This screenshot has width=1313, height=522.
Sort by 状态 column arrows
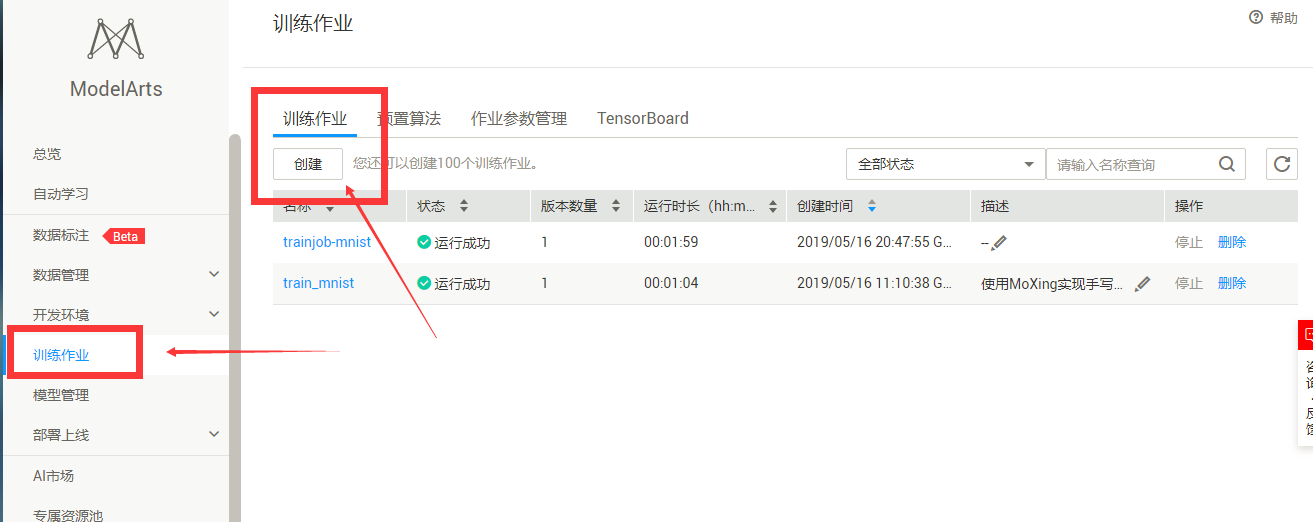click(463, 206)
